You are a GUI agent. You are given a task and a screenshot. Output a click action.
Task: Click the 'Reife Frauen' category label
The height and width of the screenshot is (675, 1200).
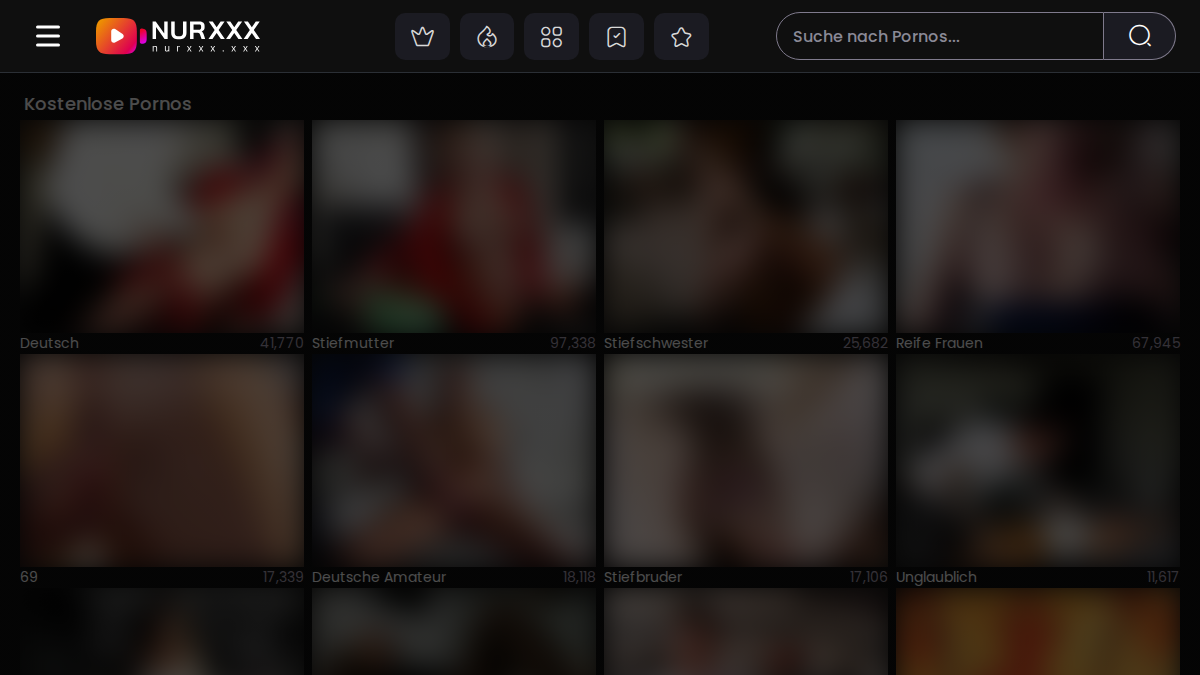(x=939, y=343)
